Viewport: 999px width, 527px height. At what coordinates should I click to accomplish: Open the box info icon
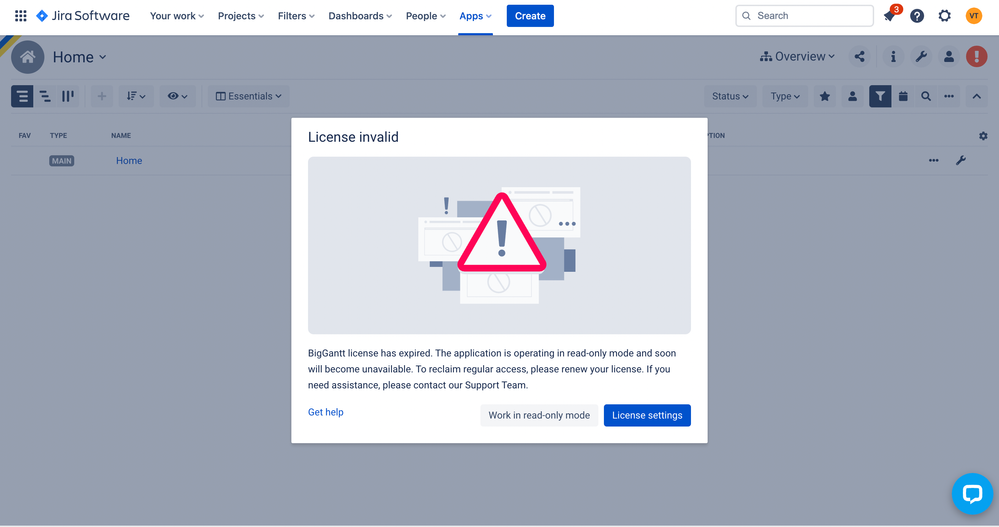coord(893,57)
